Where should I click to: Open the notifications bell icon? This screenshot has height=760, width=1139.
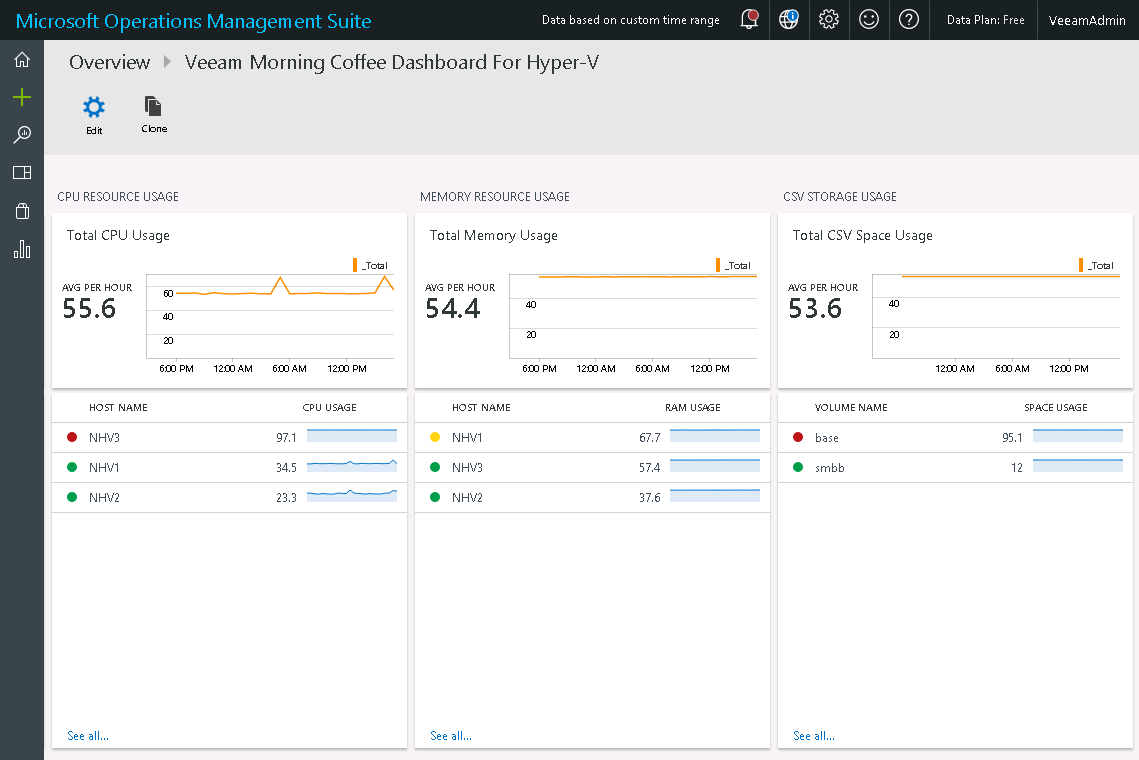coord(749,20)
